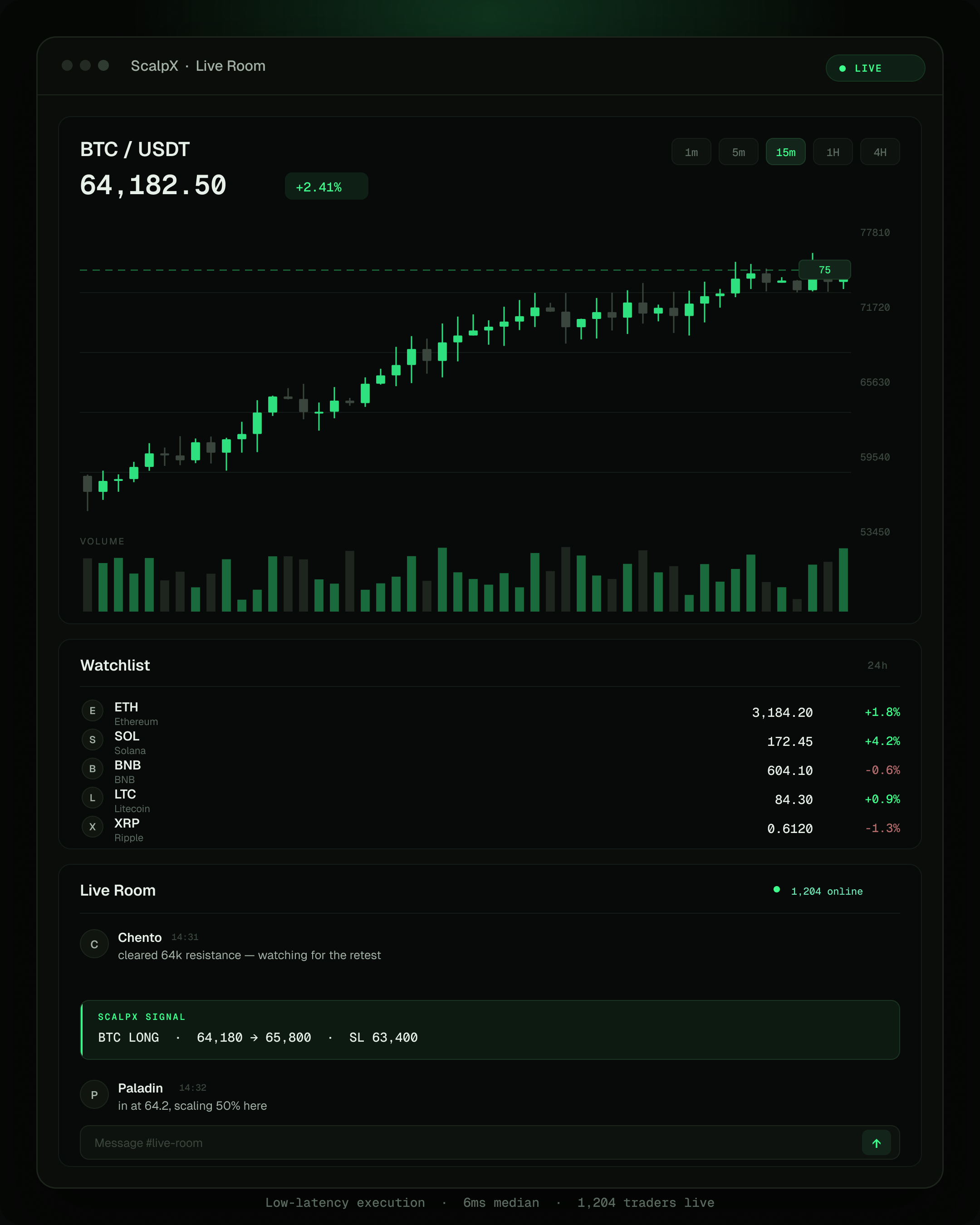Click the Low-latency execution footer text
The height and width of the screenshot is (1225, 980).
click(x=345, y=1203)
